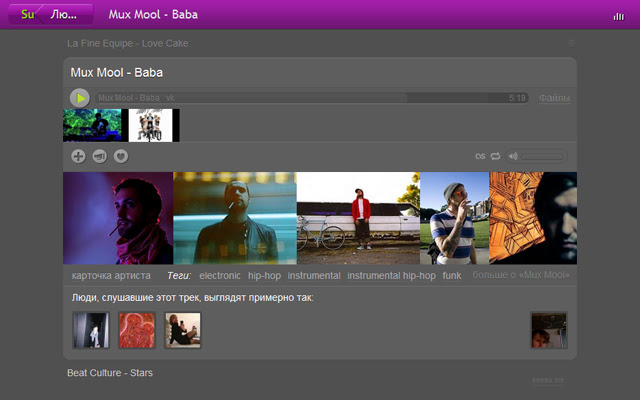Open больше о «Mux Mool» link
This screenshot has height=400, width=640.
point(522,275)
